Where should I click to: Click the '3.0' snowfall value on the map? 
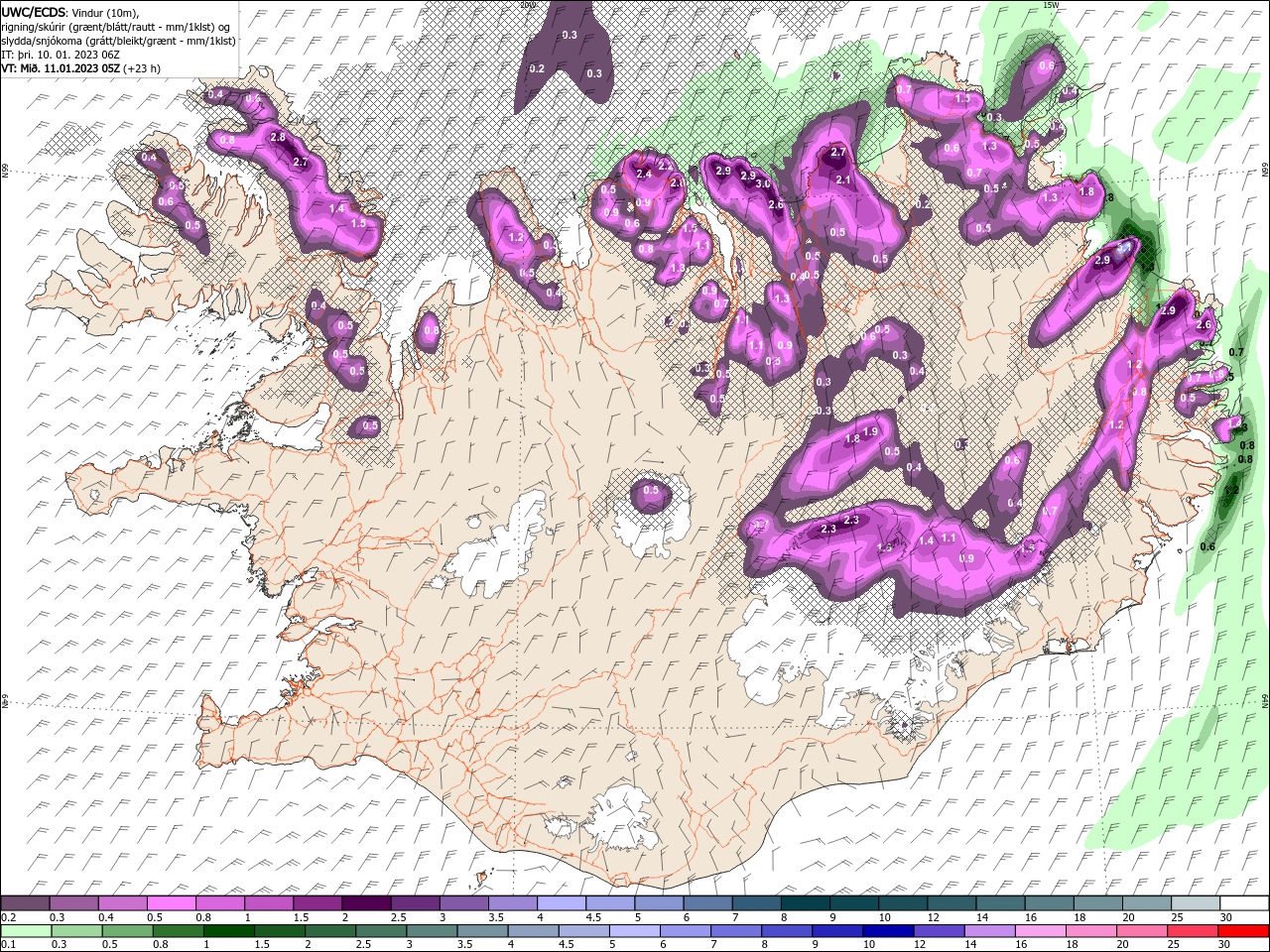(x=763, y=183)
